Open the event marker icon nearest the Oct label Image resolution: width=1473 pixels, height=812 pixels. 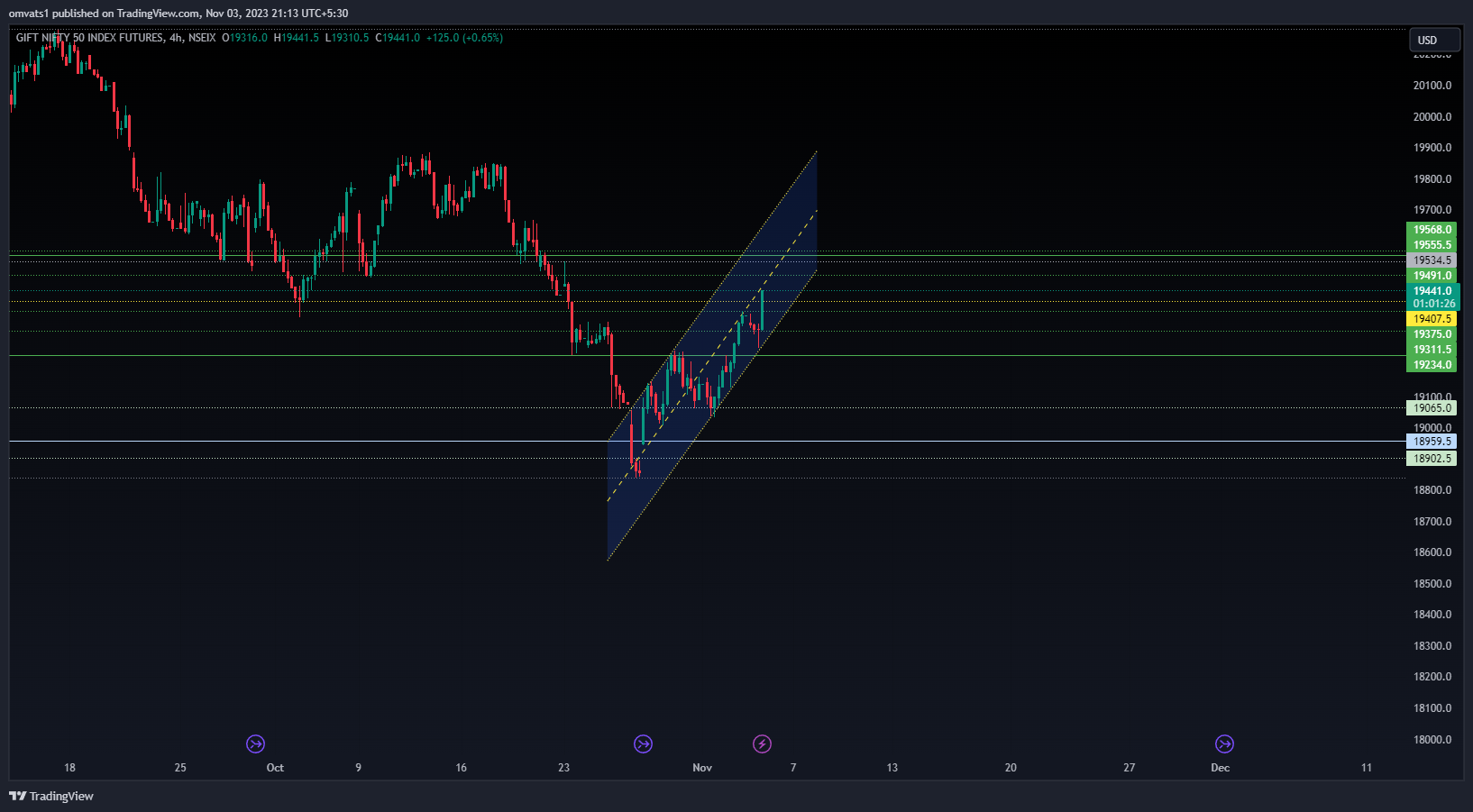pyautogui.click(x=255, y=744)
